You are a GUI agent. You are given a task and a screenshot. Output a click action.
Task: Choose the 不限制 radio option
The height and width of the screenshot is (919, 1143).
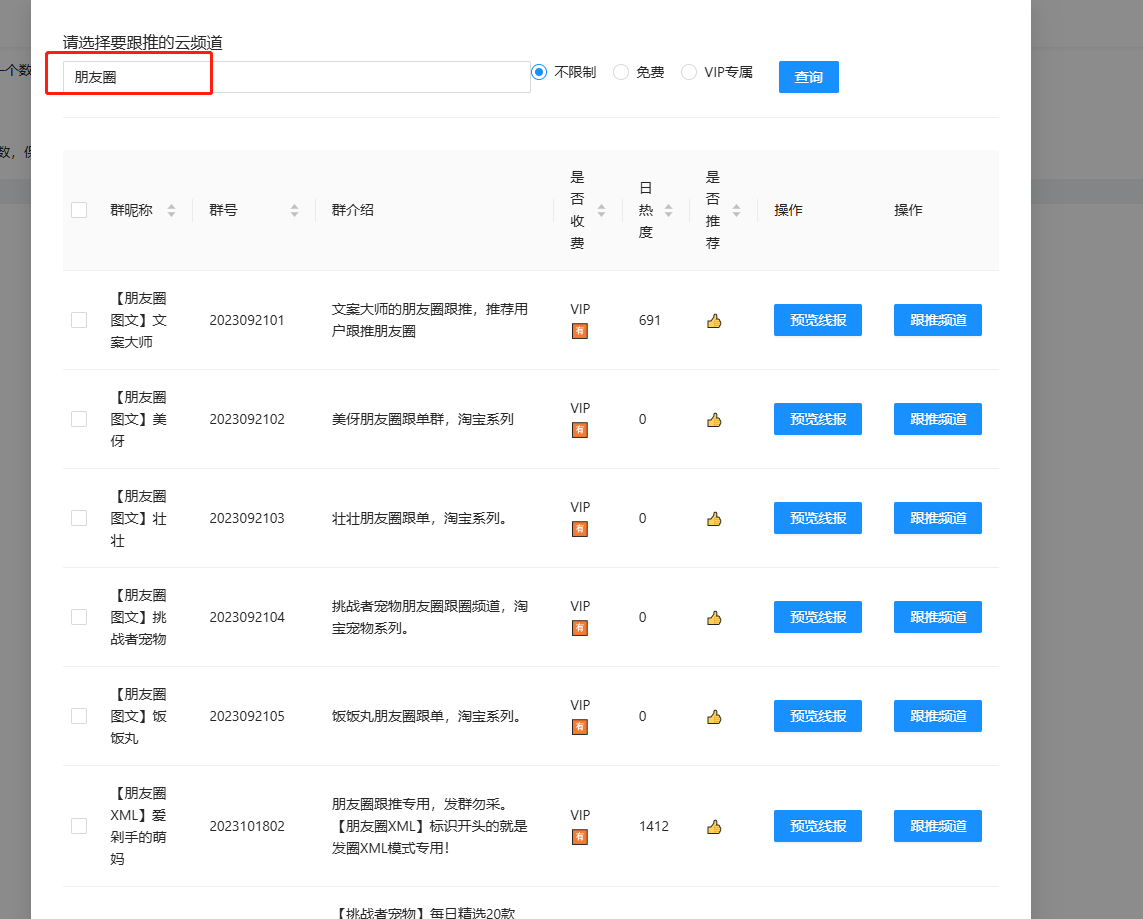click(540, 72)
